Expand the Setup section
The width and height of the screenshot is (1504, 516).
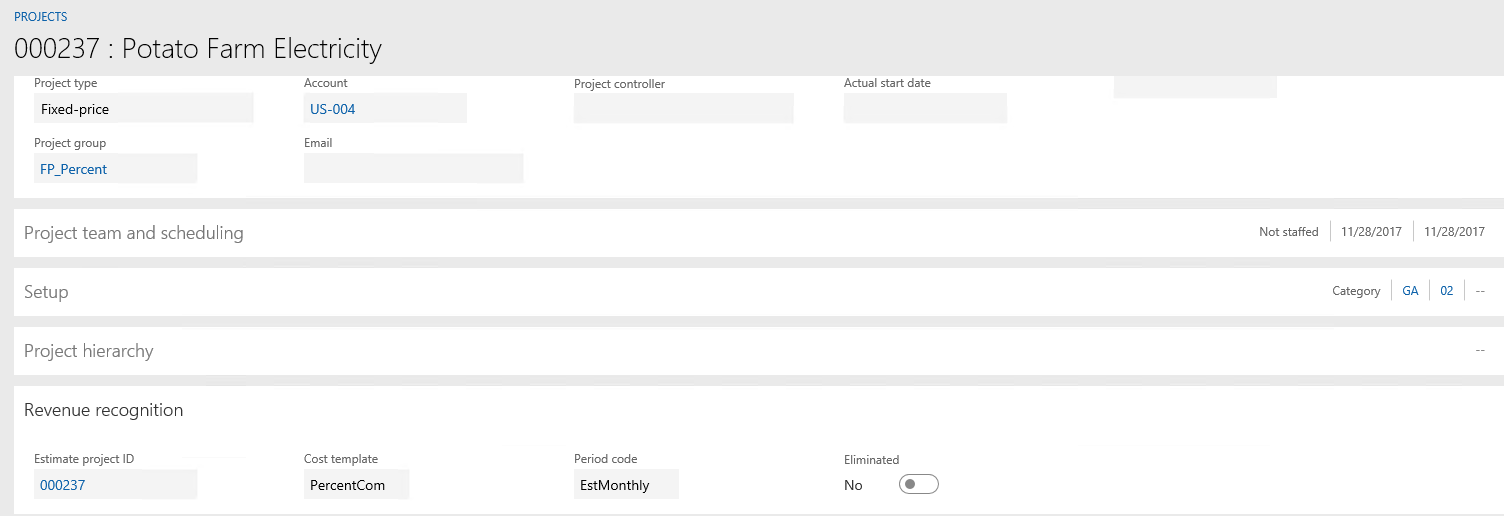tap(46, 292)
